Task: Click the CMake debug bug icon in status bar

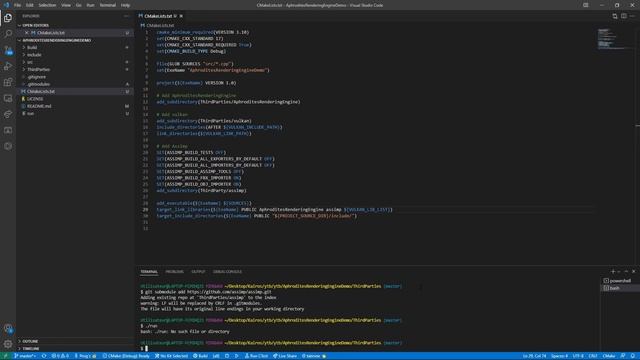Action: coord(227,356)
